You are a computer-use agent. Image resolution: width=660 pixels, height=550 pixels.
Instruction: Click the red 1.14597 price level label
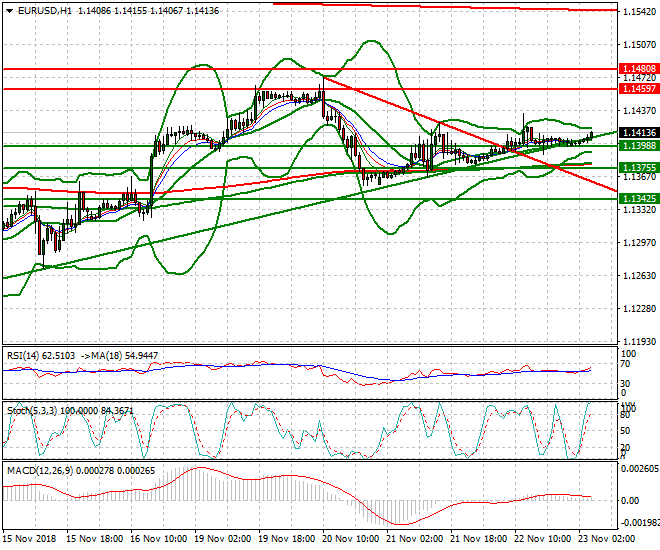pyautogui.click(x=639, y=89)
